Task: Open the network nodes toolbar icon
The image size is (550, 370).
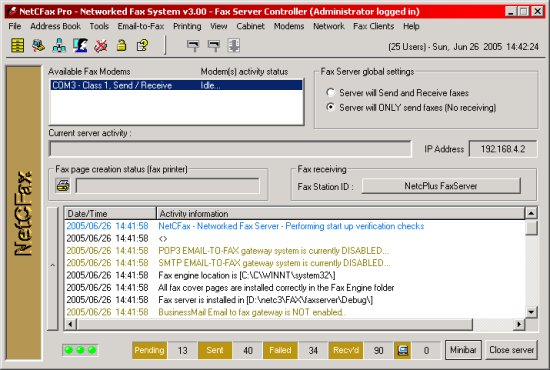Action: coord(59,46)
